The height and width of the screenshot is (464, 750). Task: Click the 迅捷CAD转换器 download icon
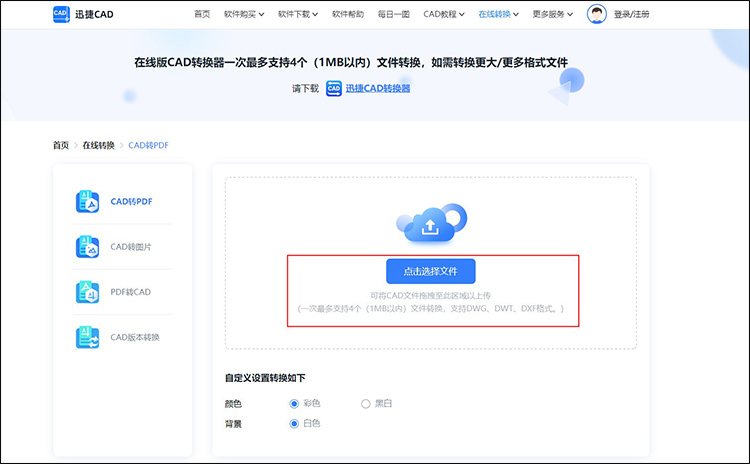pos(334,88)
